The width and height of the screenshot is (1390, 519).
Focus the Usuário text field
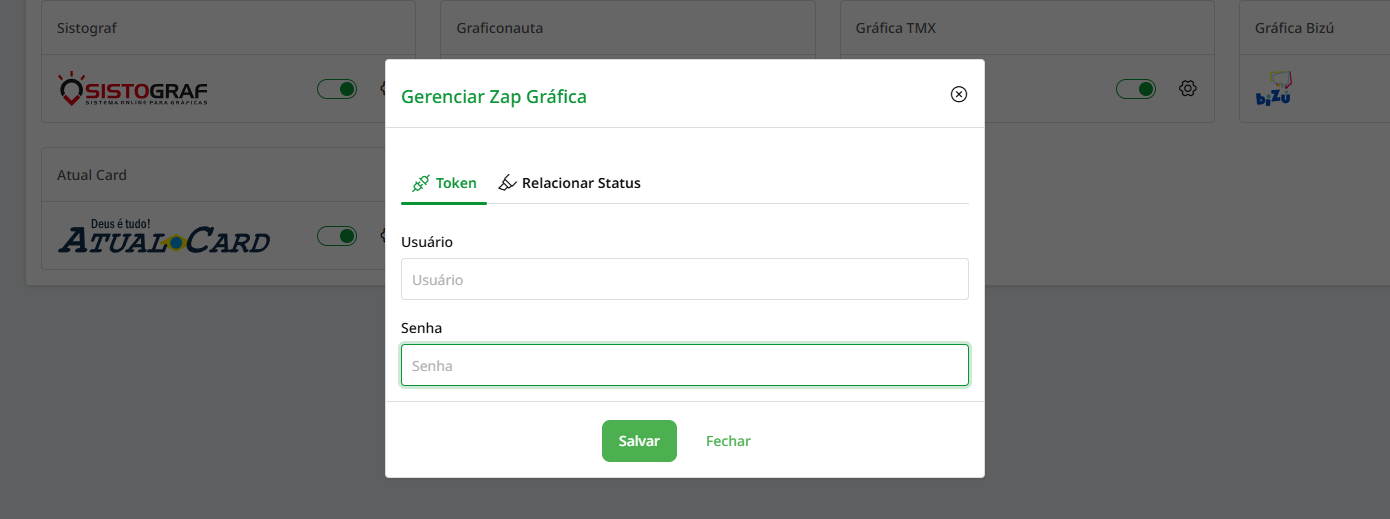click(684, 280)
